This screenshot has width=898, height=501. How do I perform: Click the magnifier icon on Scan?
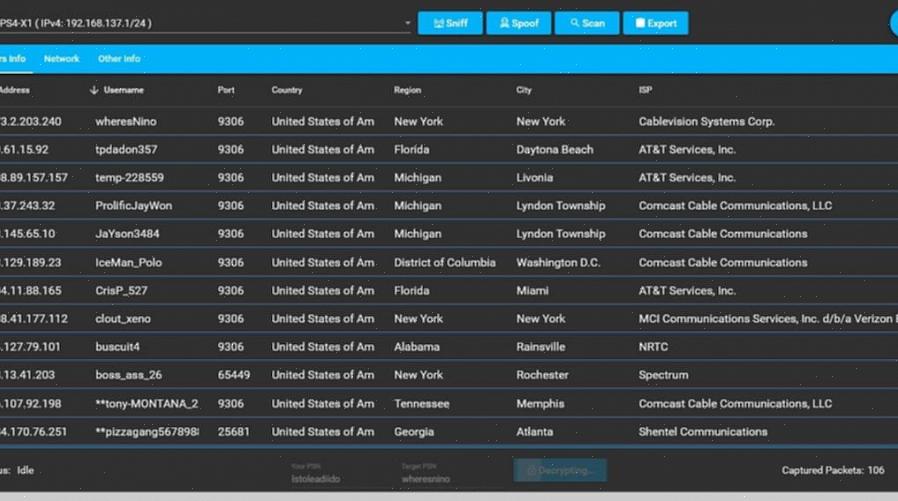(x=574, y=23)
